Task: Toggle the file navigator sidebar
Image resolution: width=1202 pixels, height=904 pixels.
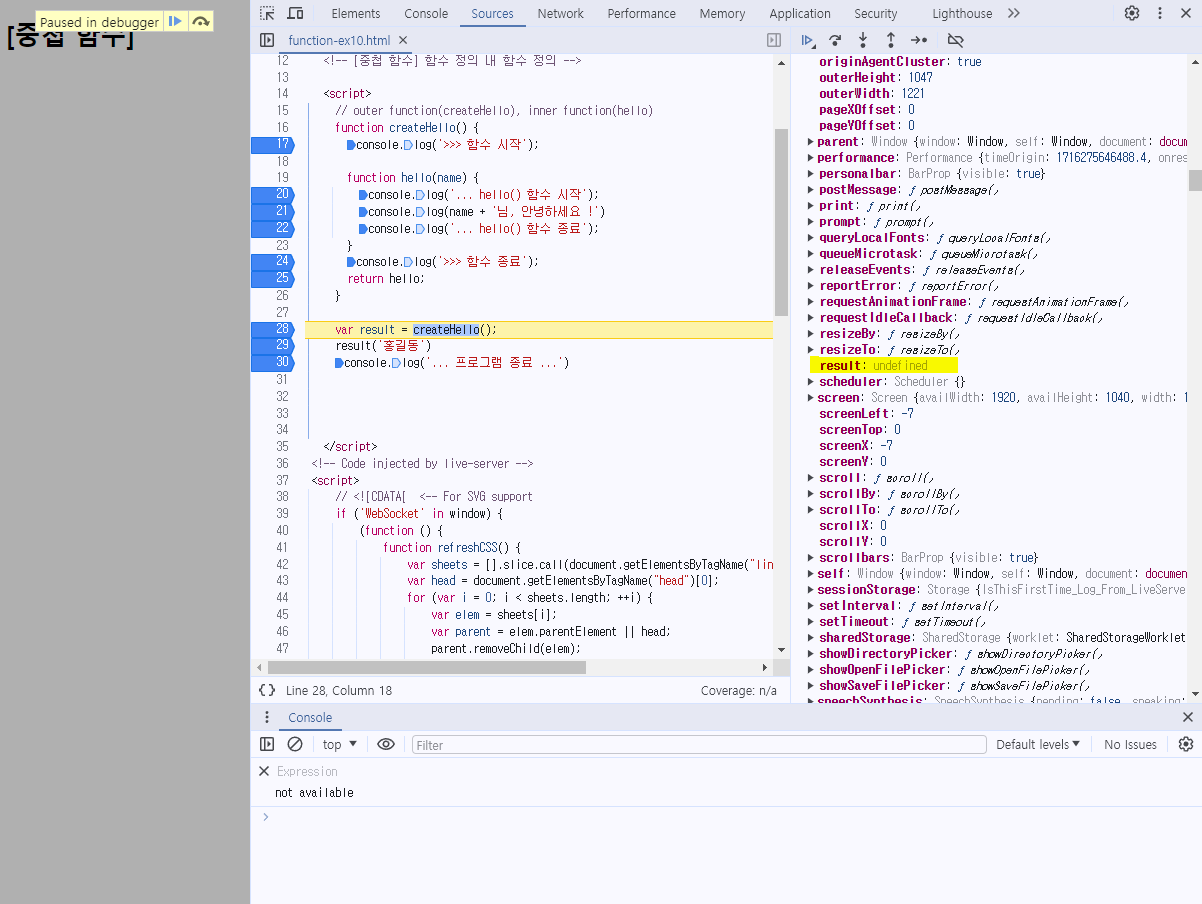Action: (267, 40)
